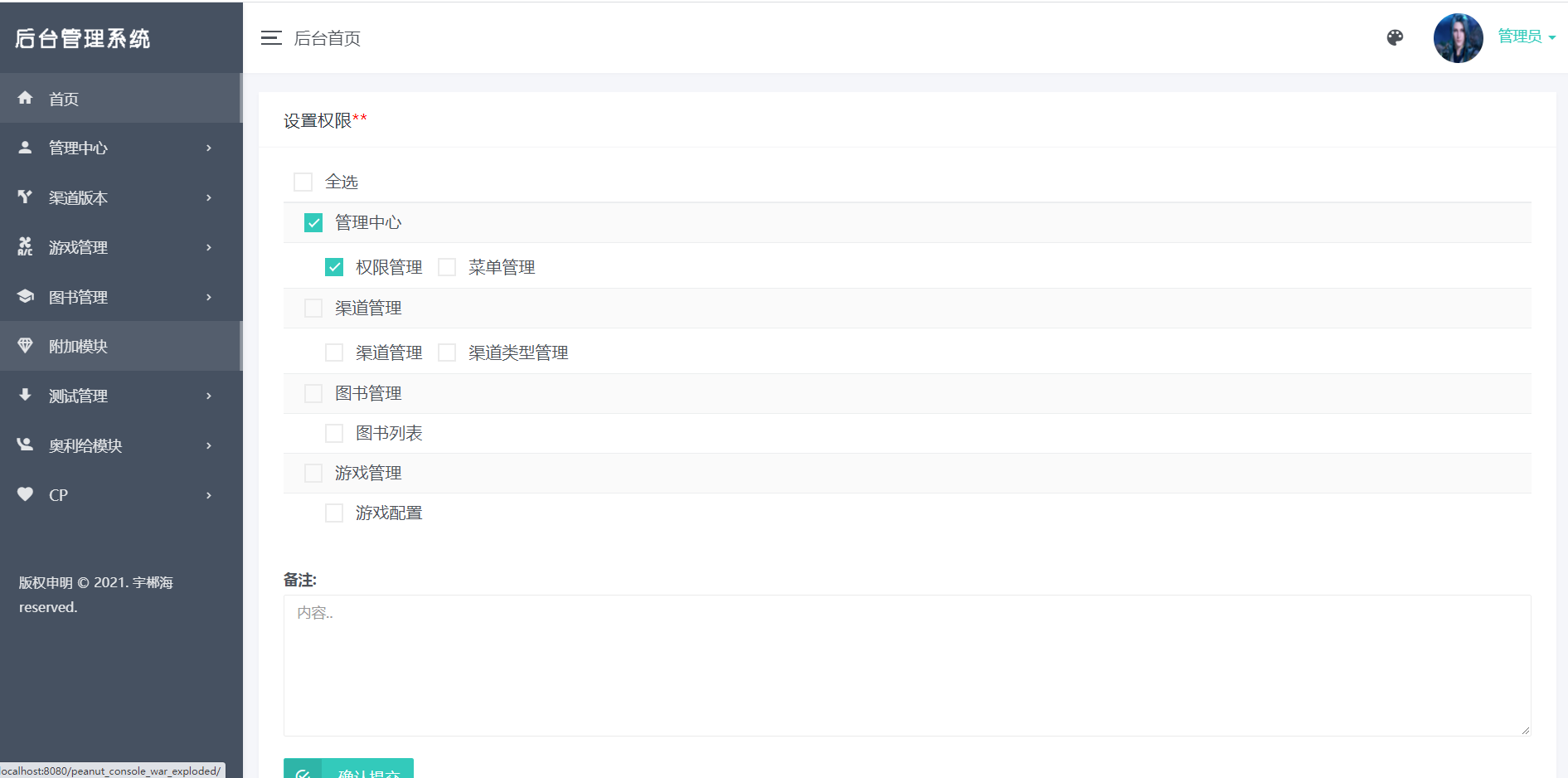Open the 后台首页 breadcrumb item
Image resolution: width=1568 pixels, height=778 pixels.
[327, 38]
